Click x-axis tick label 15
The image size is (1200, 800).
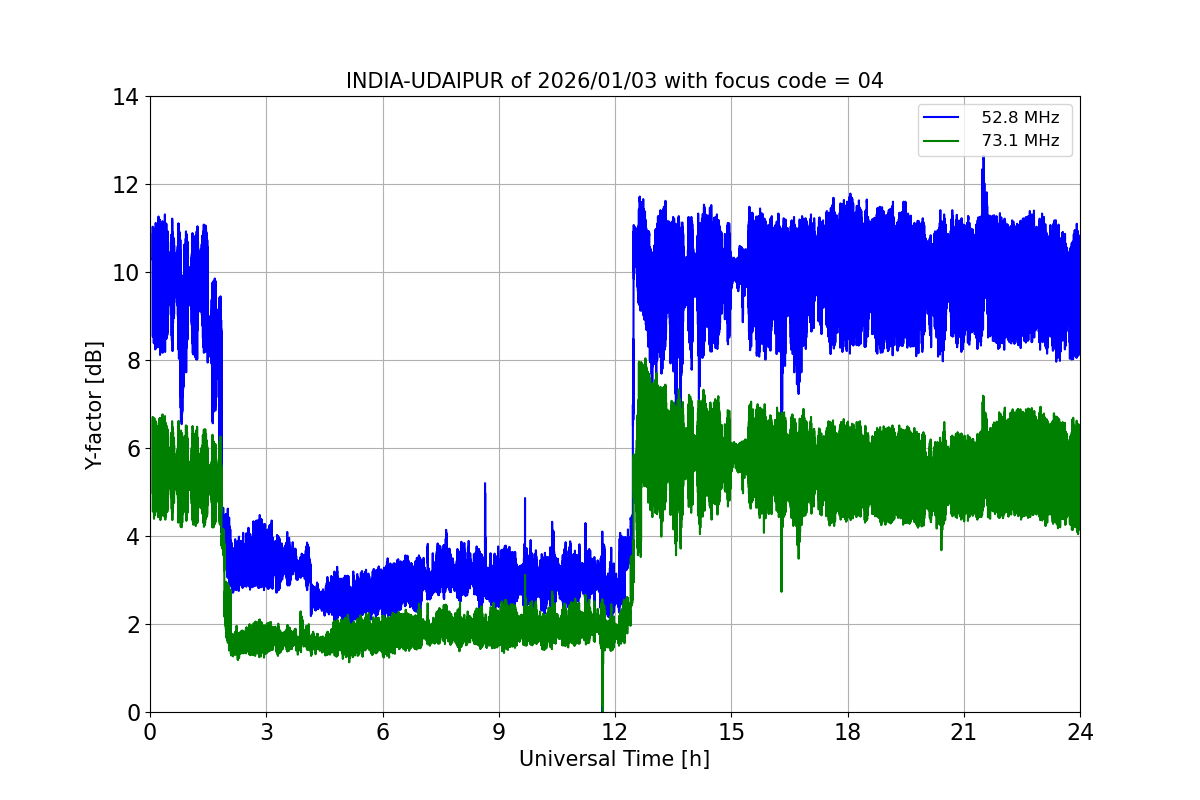point(731,732)
